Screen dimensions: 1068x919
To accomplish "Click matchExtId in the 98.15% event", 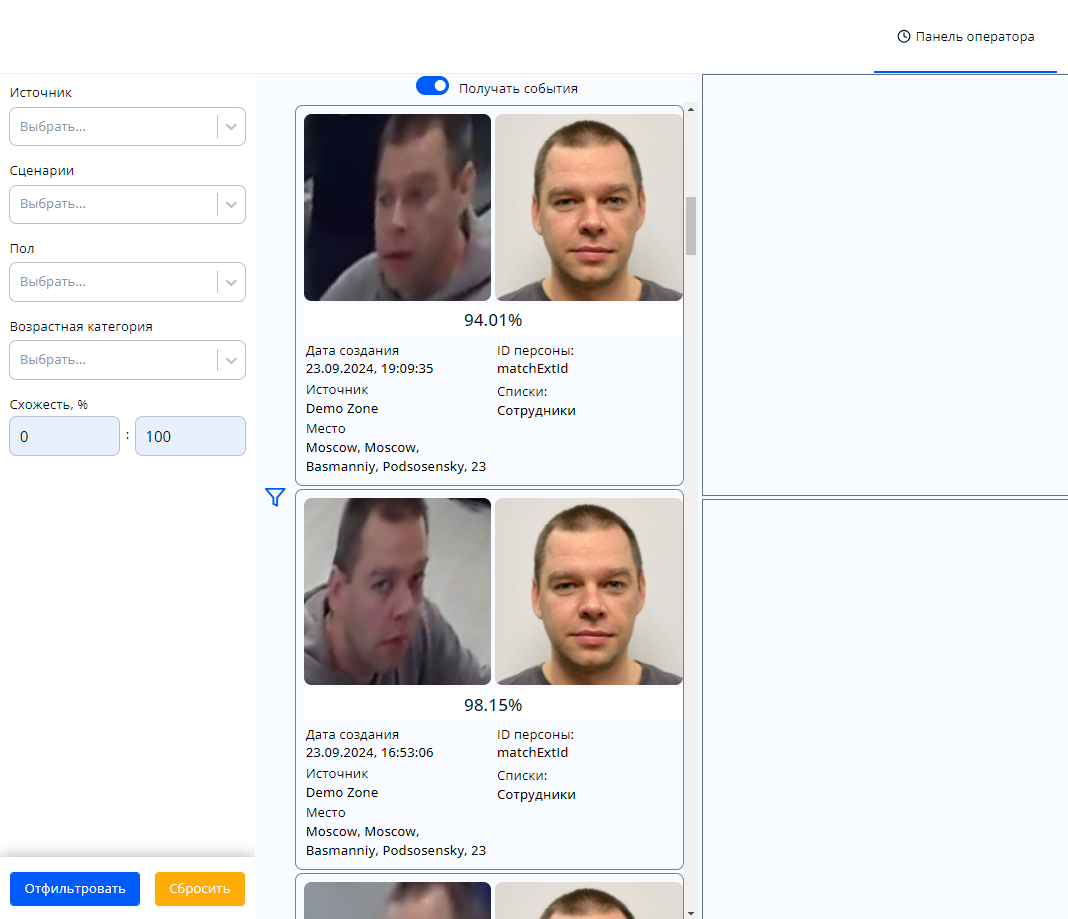I will pos(533,753).
